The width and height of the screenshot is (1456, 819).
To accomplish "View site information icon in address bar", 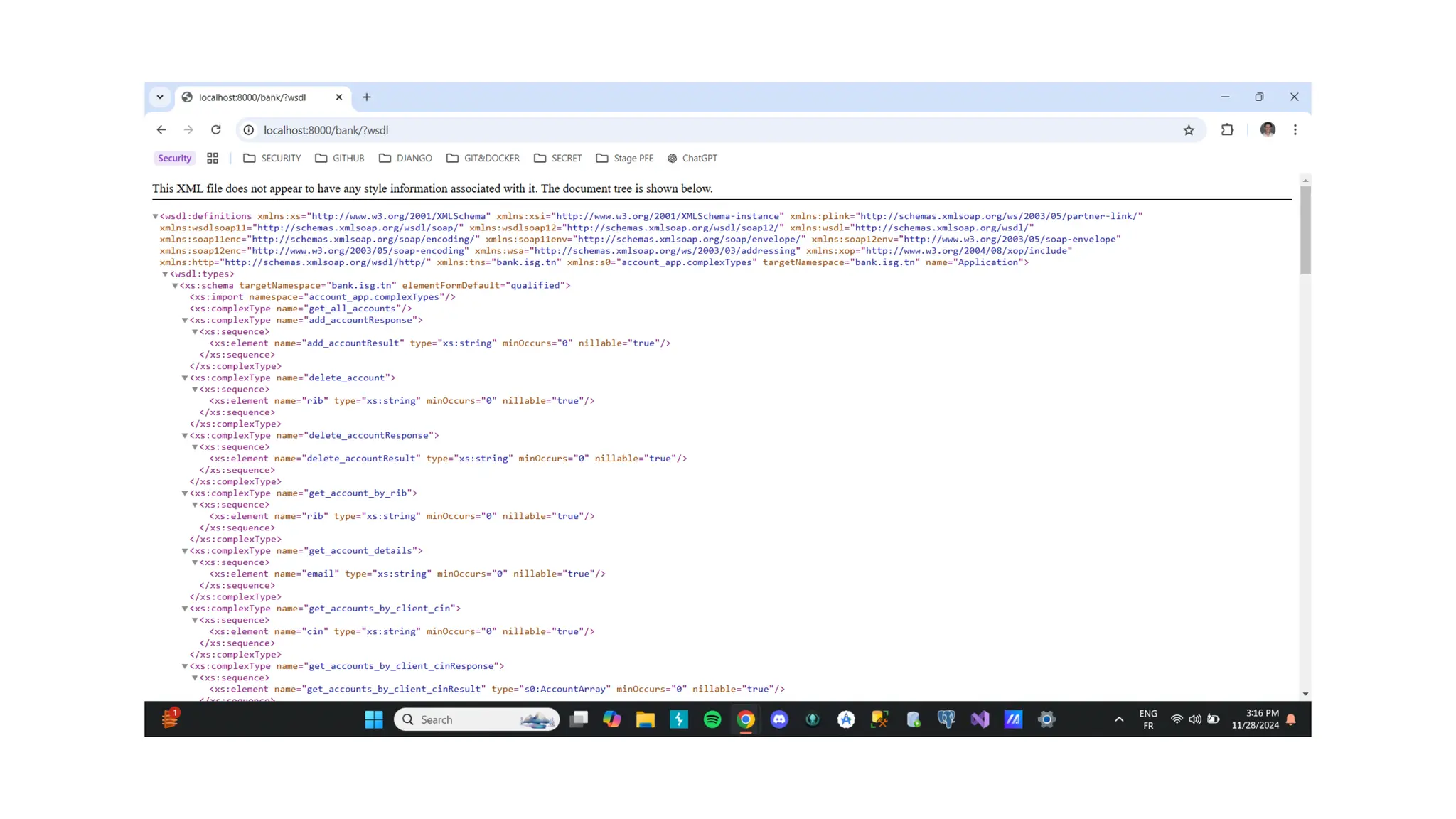I will (x=249, y=130).
